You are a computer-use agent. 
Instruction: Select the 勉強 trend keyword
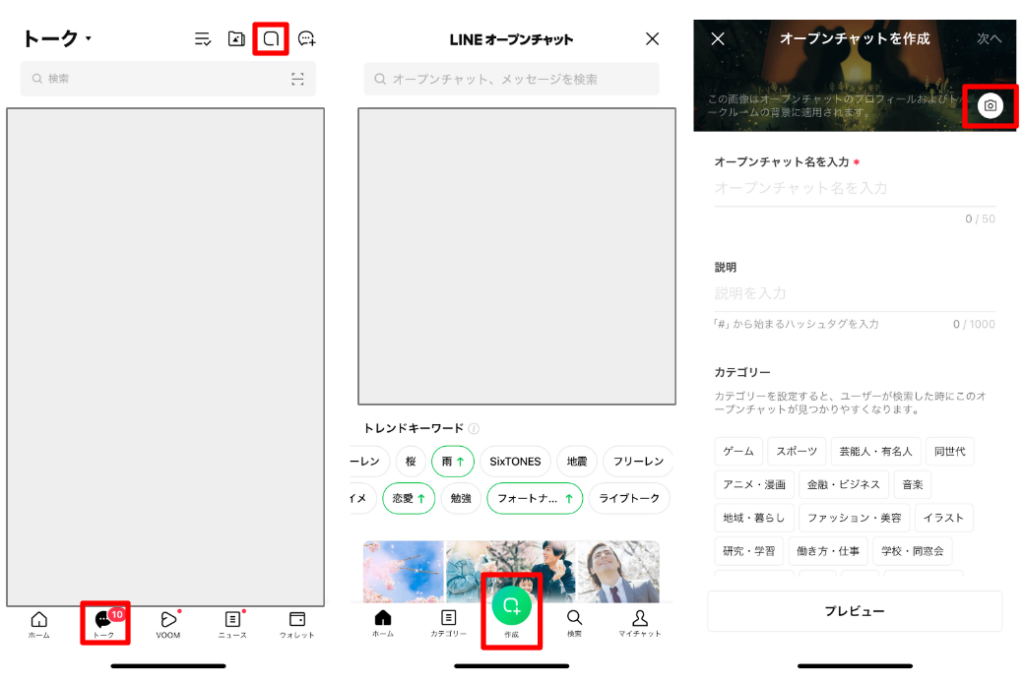[460, 498]
